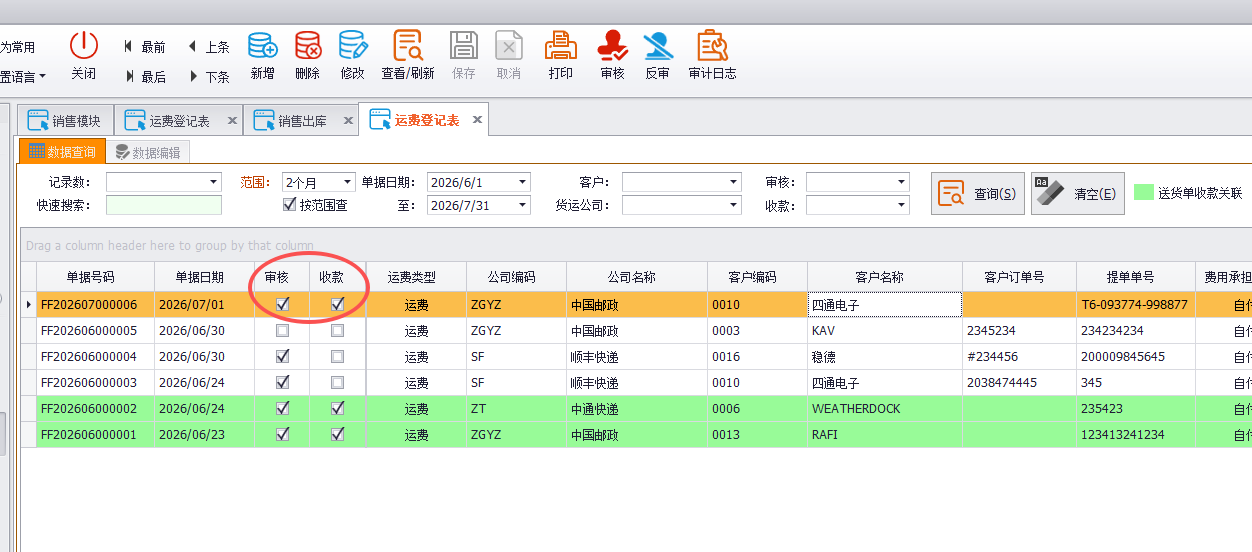Toggle 审核 checkbox for FF202607000006

point(283,304)
